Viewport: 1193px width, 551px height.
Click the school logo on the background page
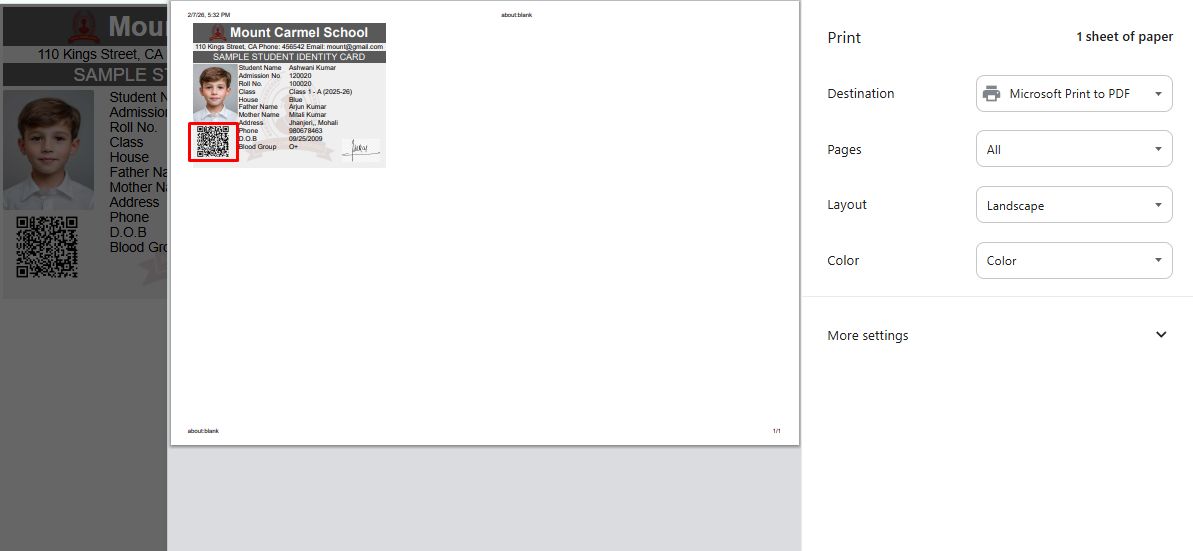click(83, 27)
